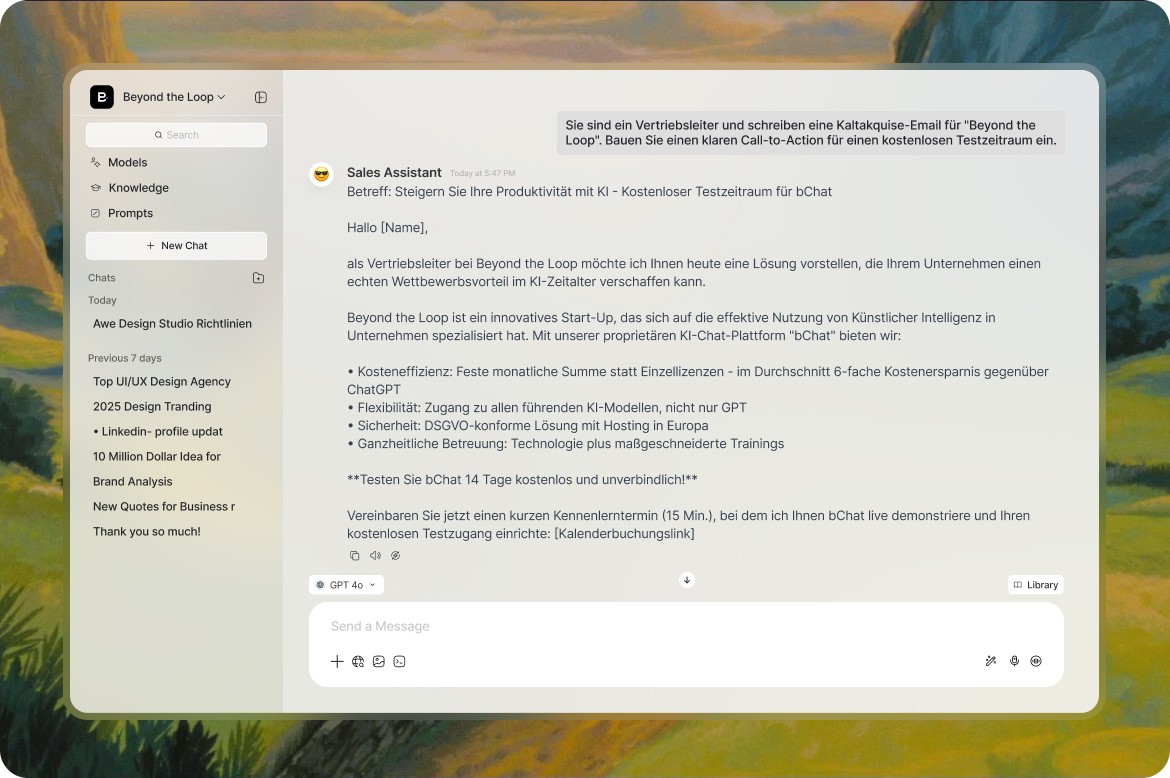
Task: Click the Beyond the Loop logo icon
Action: coord(102,97)
